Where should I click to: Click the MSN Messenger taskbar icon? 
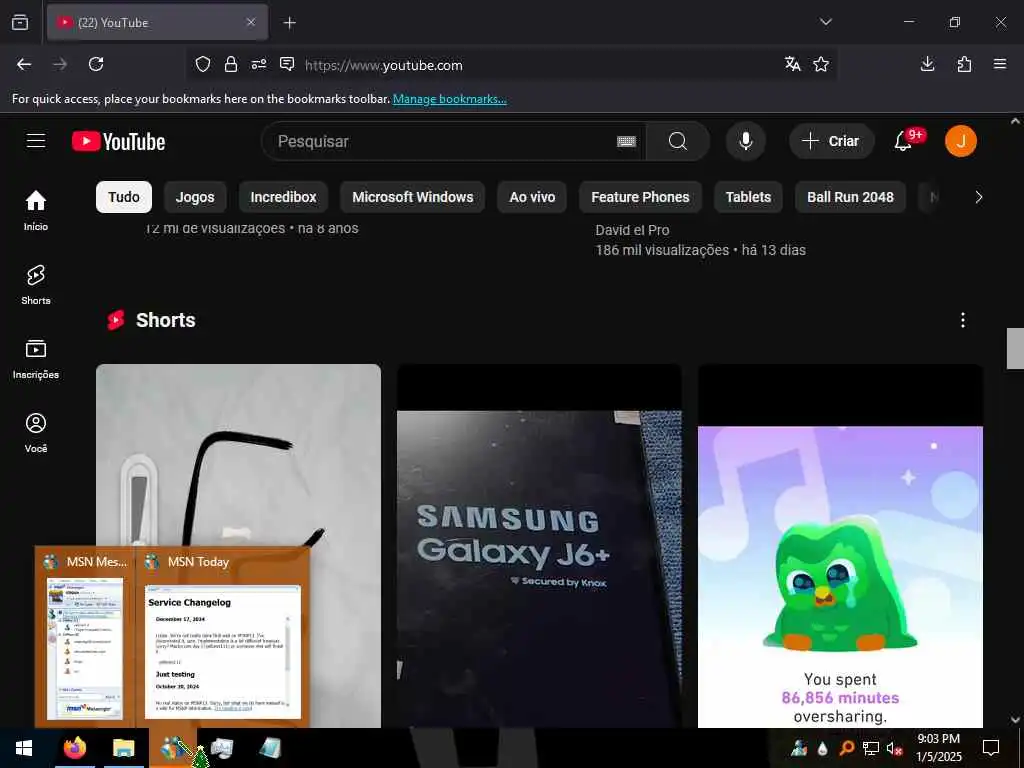(173, 748)
